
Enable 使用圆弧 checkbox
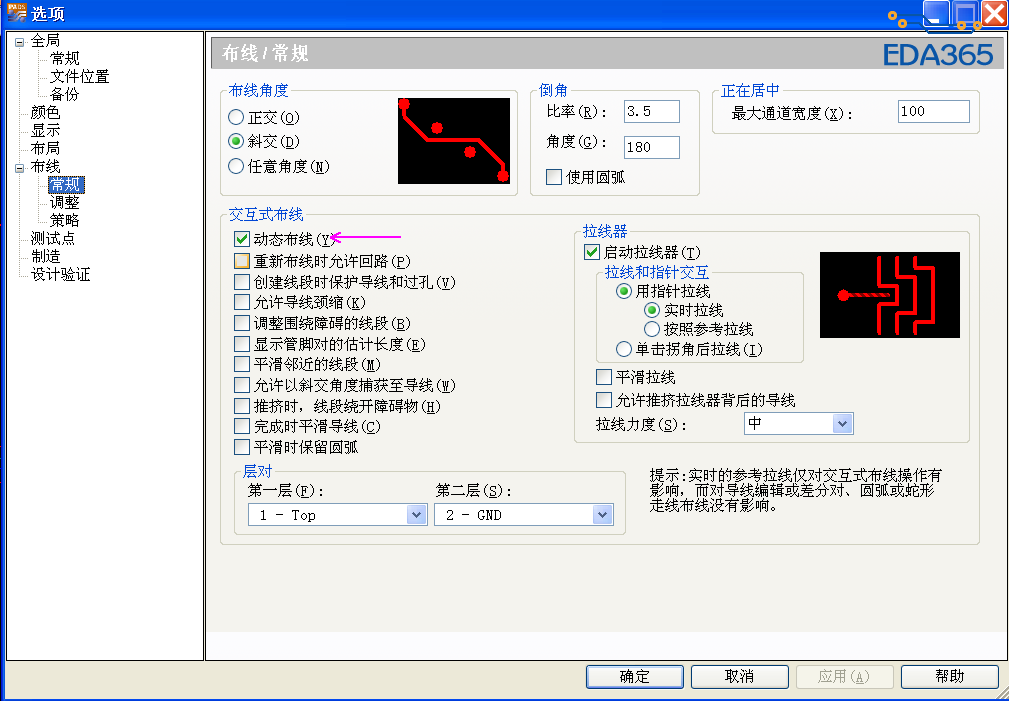point(554,177)
